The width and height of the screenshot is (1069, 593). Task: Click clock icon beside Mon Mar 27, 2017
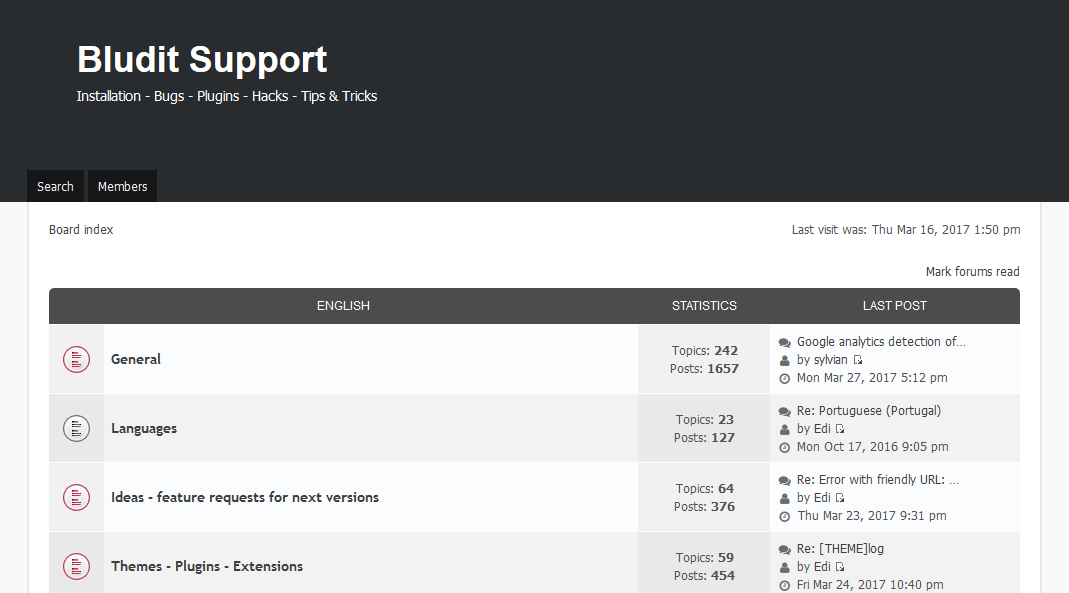785,378
